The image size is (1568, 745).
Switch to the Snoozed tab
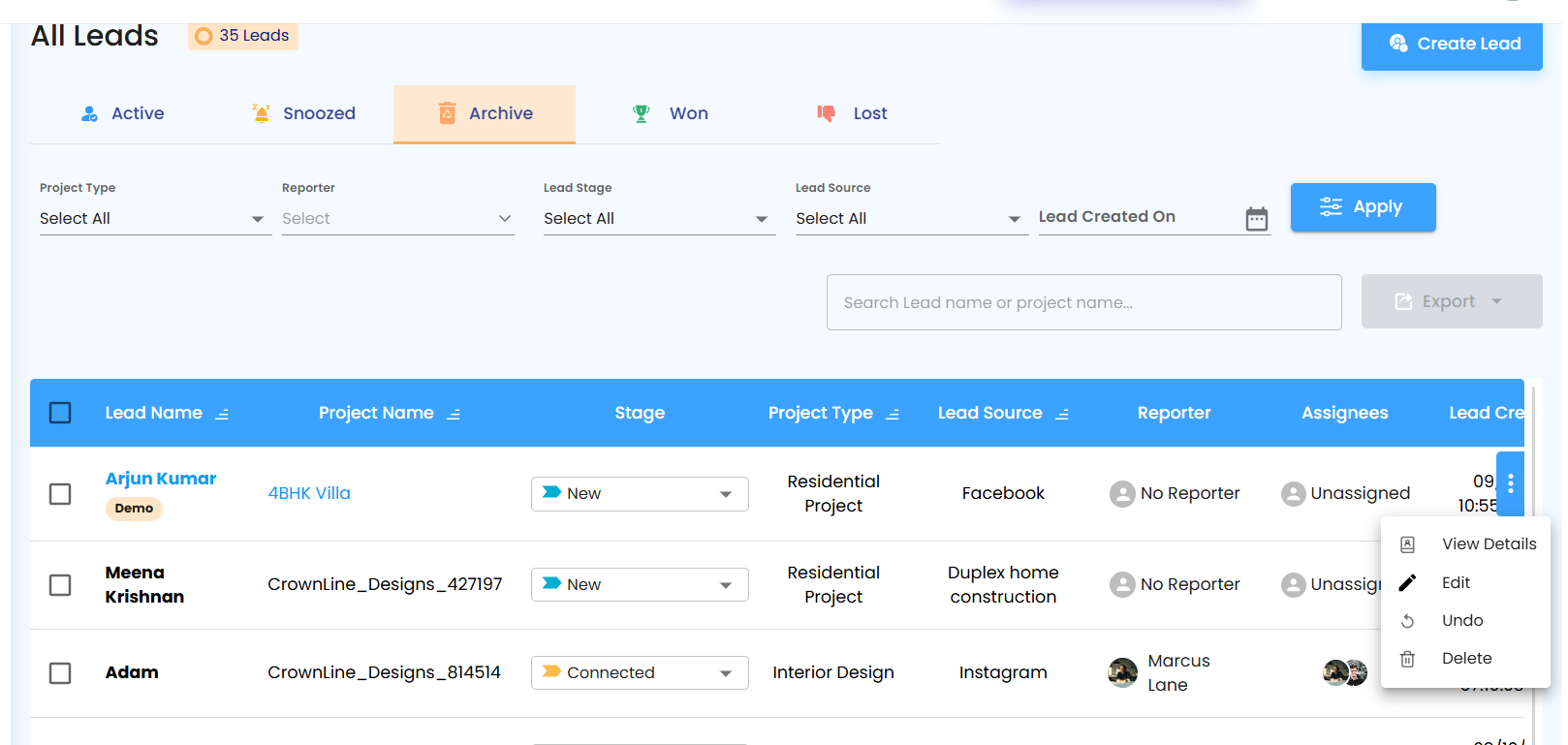click(x=302, y=113)
